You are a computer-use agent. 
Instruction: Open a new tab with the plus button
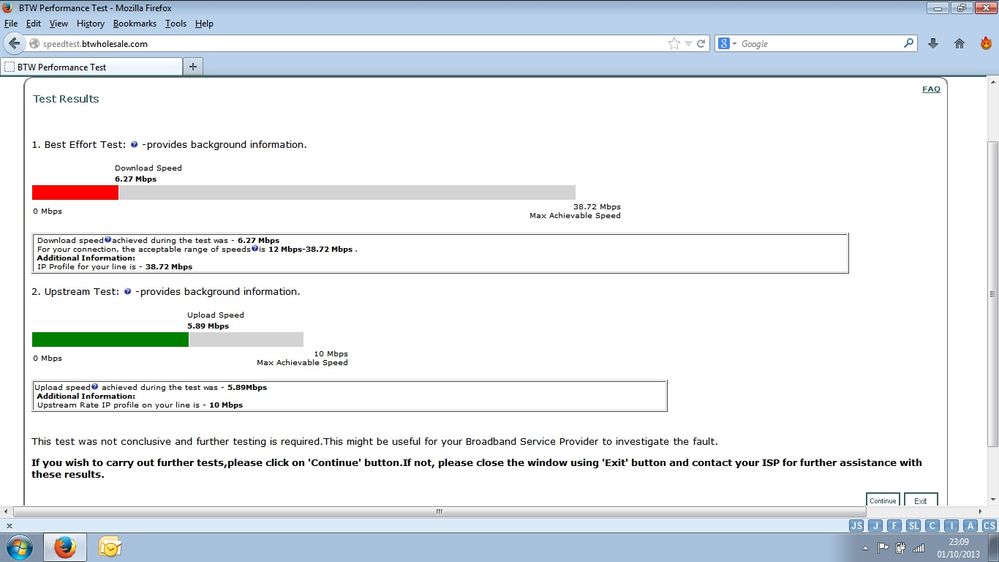[x=193, y=67]
